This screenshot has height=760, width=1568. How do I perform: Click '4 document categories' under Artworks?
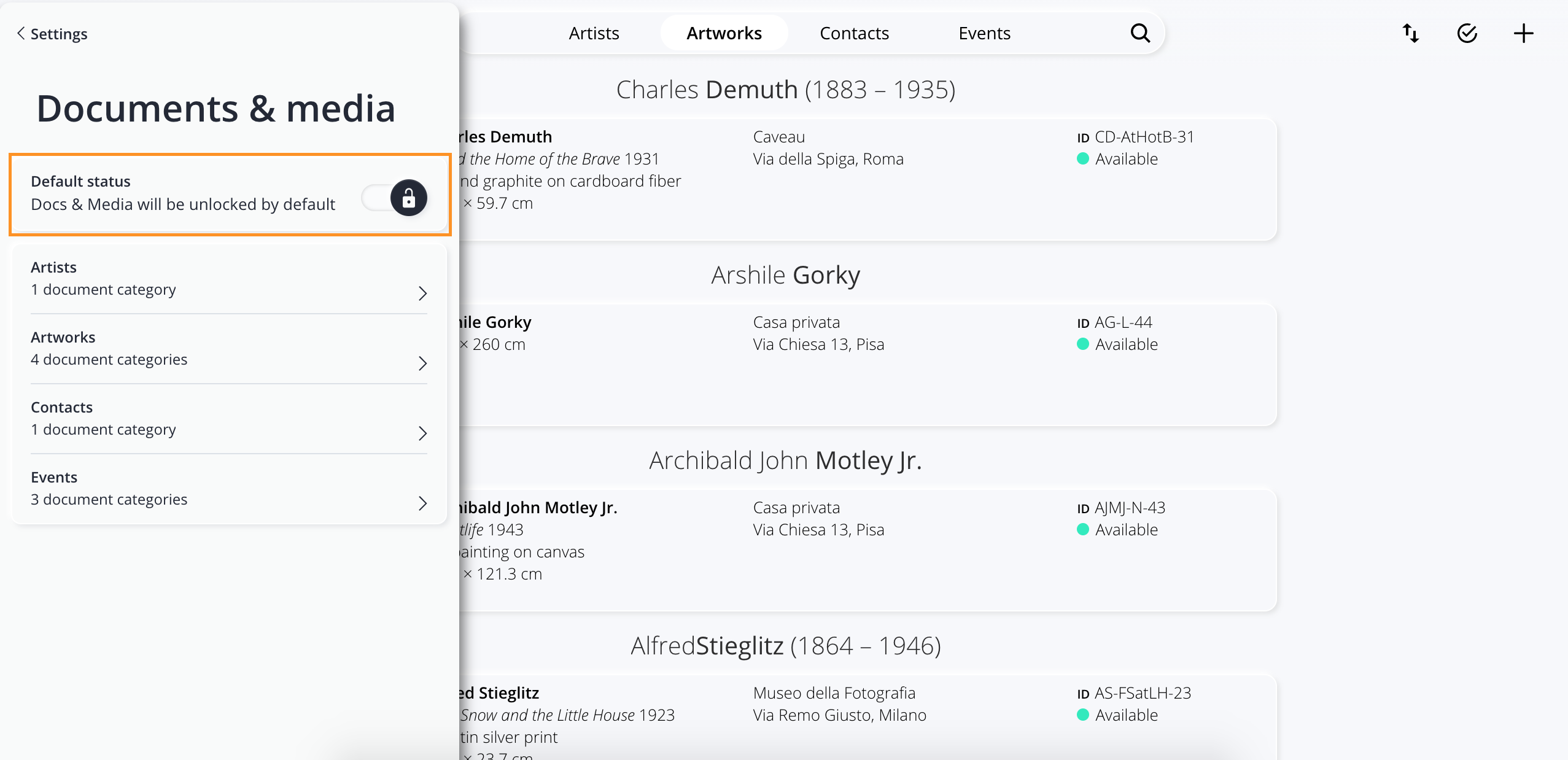pyautogui.click(x=109, y=360)
